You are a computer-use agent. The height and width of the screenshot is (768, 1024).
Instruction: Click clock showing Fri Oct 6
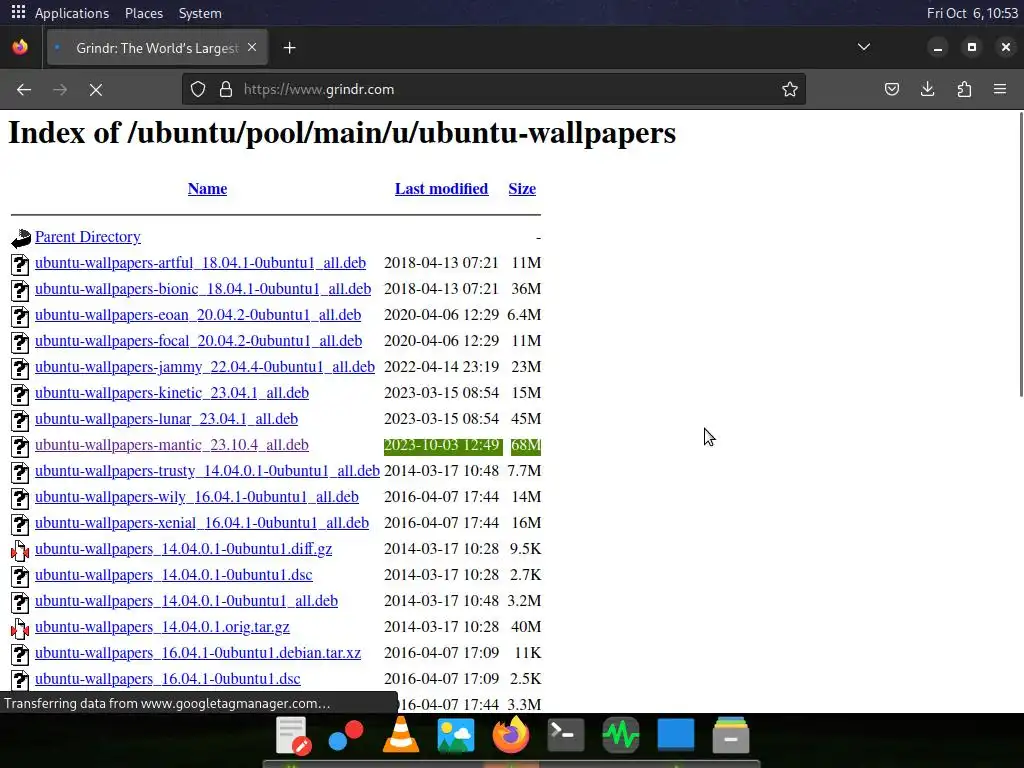[x=972, y=13]
